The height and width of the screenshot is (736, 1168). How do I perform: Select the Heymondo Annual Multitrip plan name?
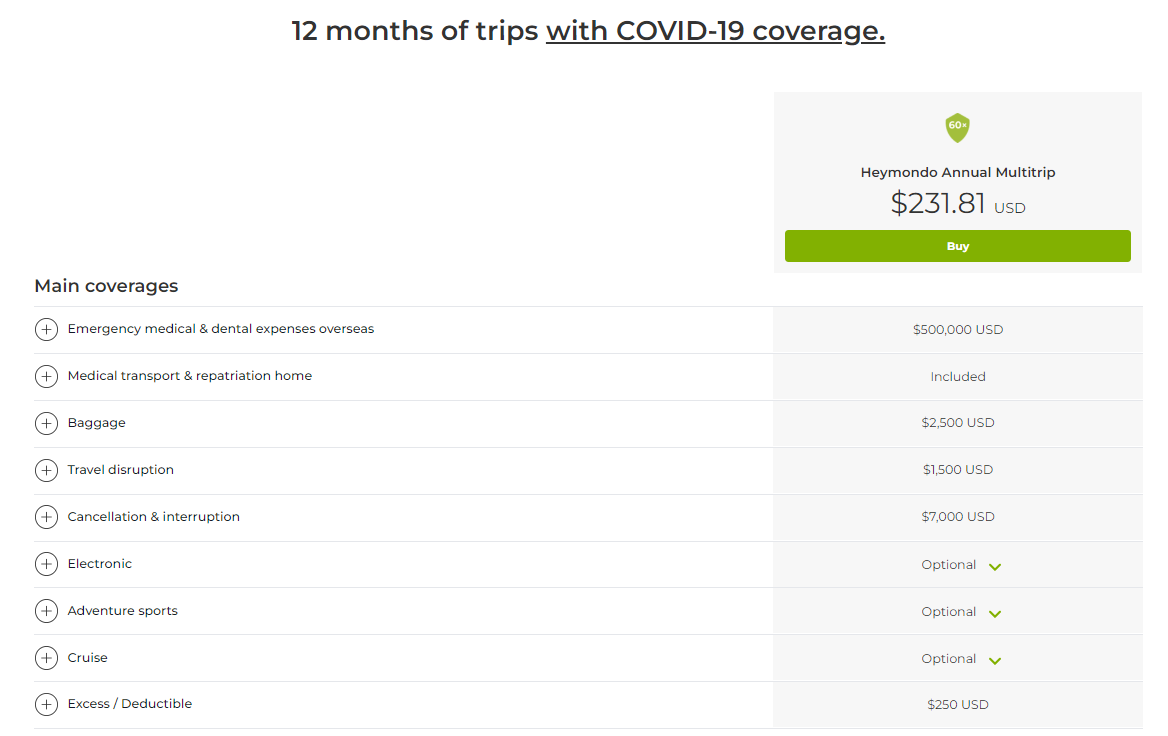[957, 171]
